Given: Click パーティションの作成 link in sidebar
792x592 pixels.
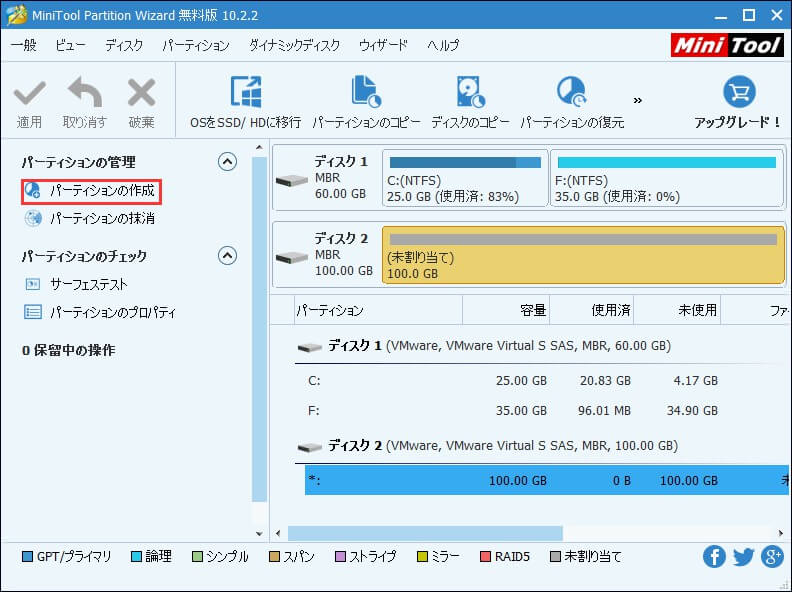Looking at the screenshot, I should click(91, 191).
